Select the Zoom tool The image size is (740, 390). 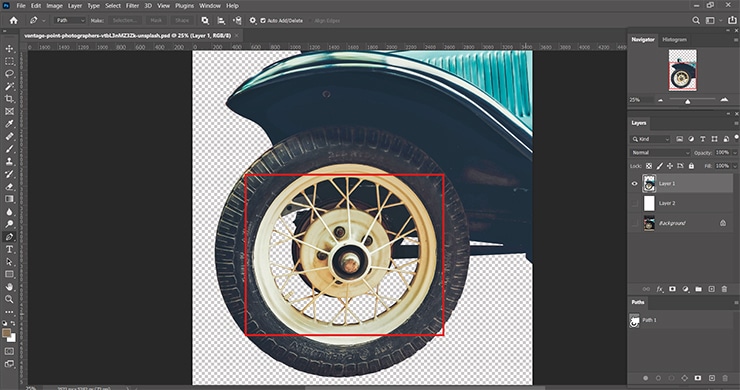(x=9, y=299)
